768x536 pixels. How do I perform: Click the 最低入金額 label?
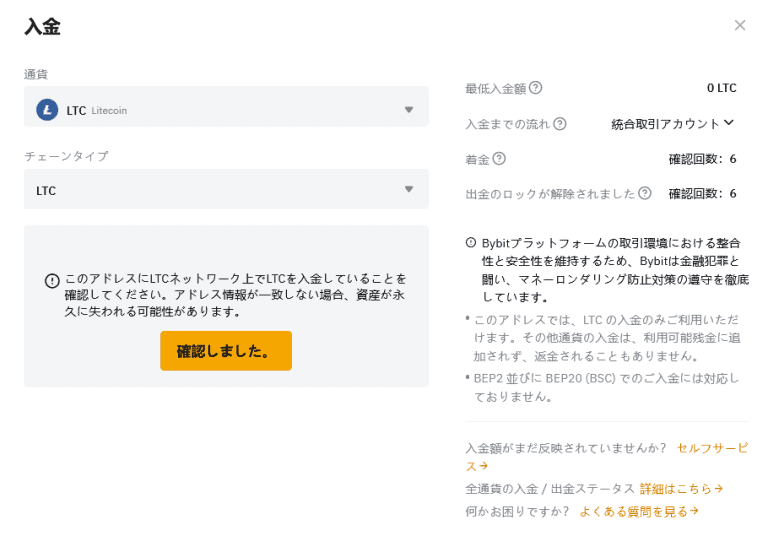pyautogui.click(x=495, y=89)
